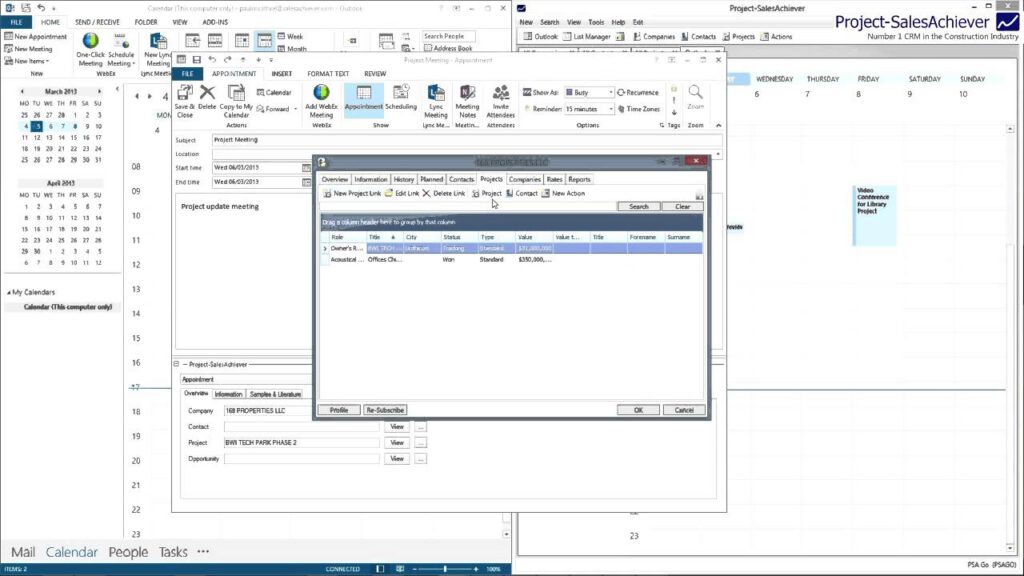1024x576 pixels.
Task: Open Address Book in Outlook ribbon
Action: (x=448, y=48)
